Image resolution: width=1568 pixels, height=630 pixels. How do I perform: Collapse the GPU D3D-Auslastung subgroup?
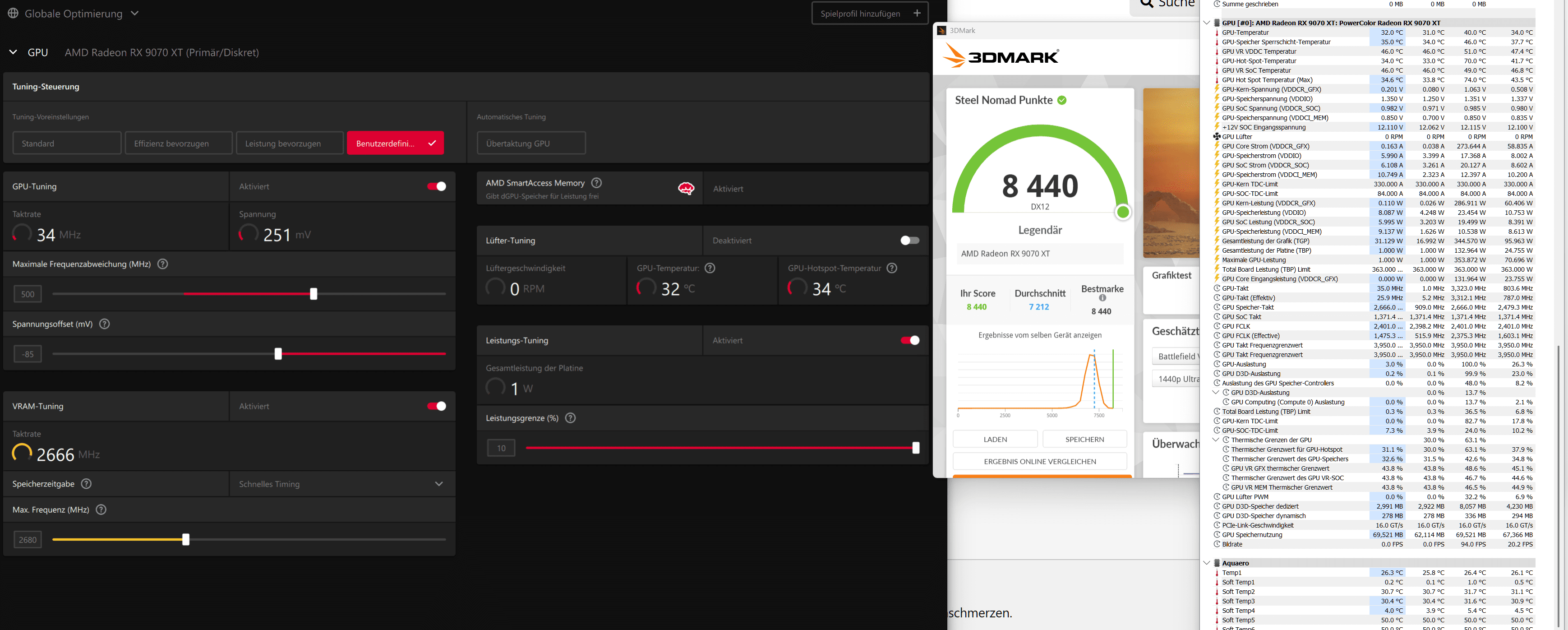[1216, 393]
